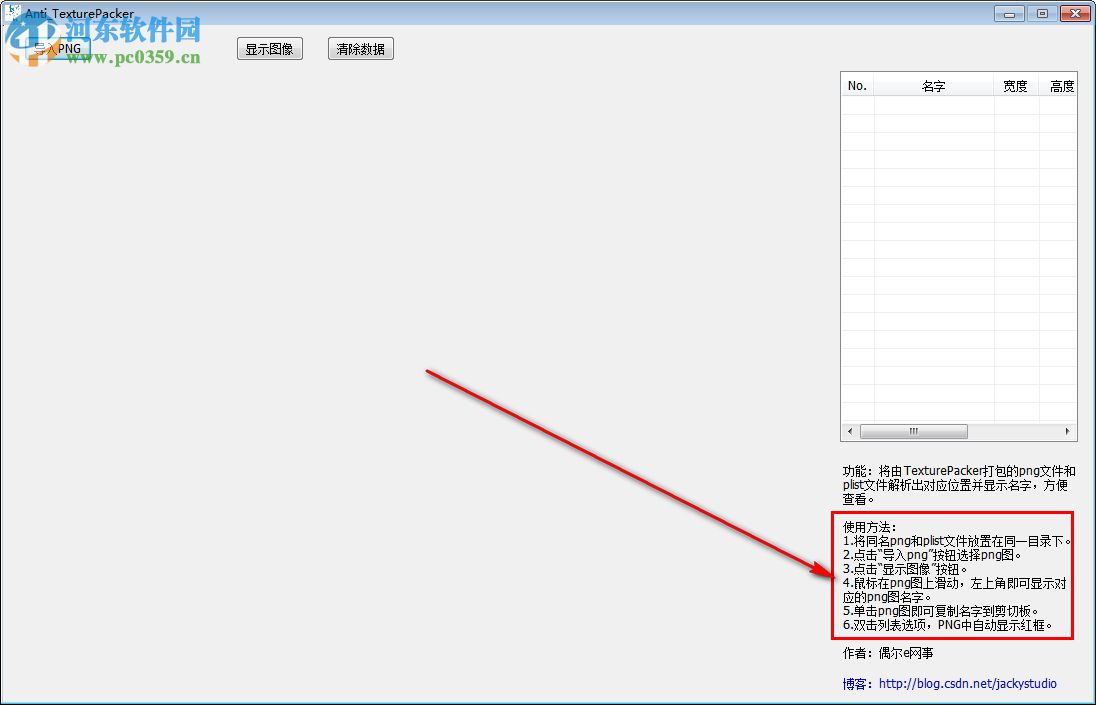Click the 名字 name column header
This screenshot has width=1096, height=705.
click(932, 85)
